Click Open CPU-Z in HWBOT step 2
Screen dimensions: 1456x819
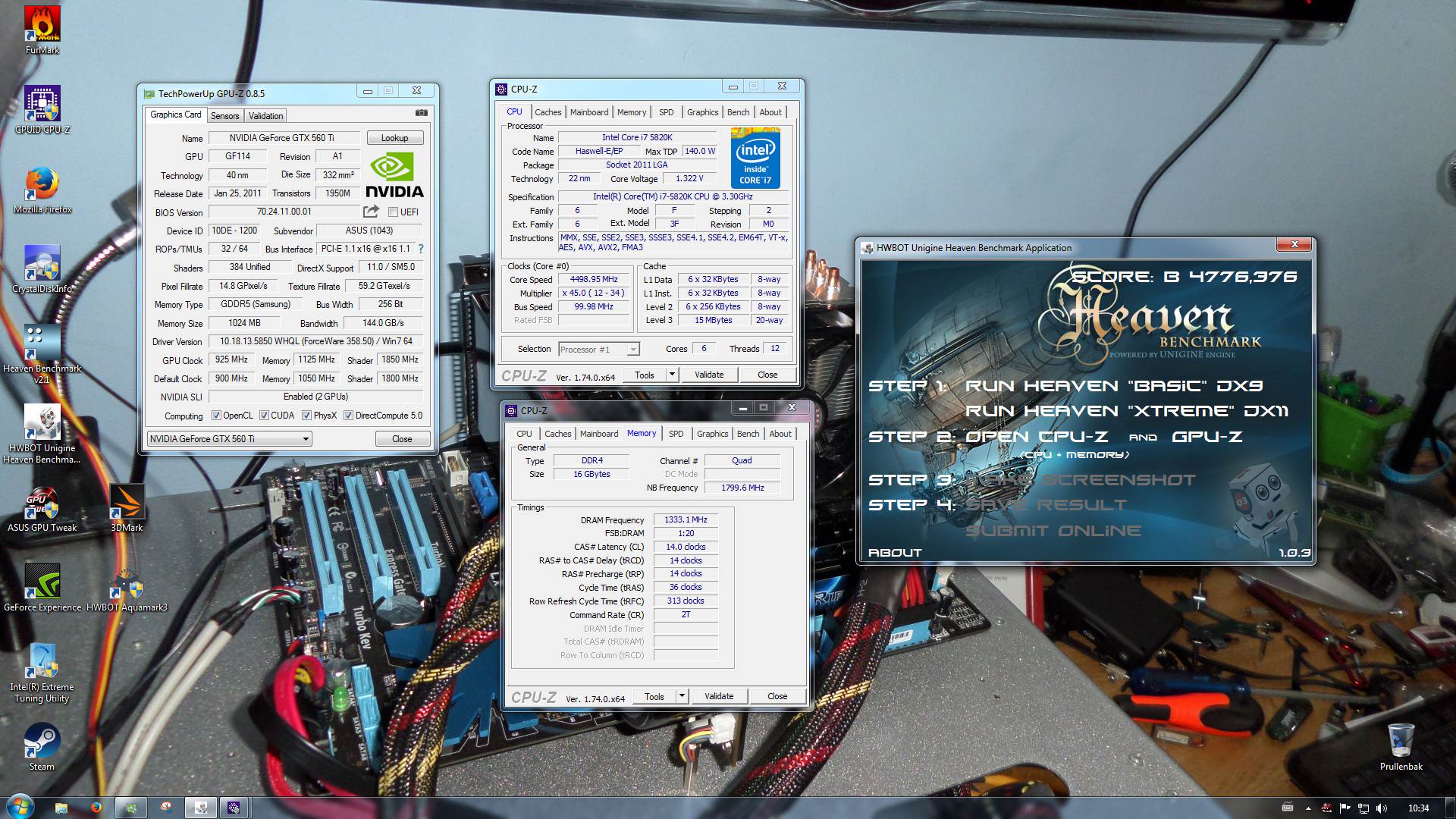(1037, 437)
